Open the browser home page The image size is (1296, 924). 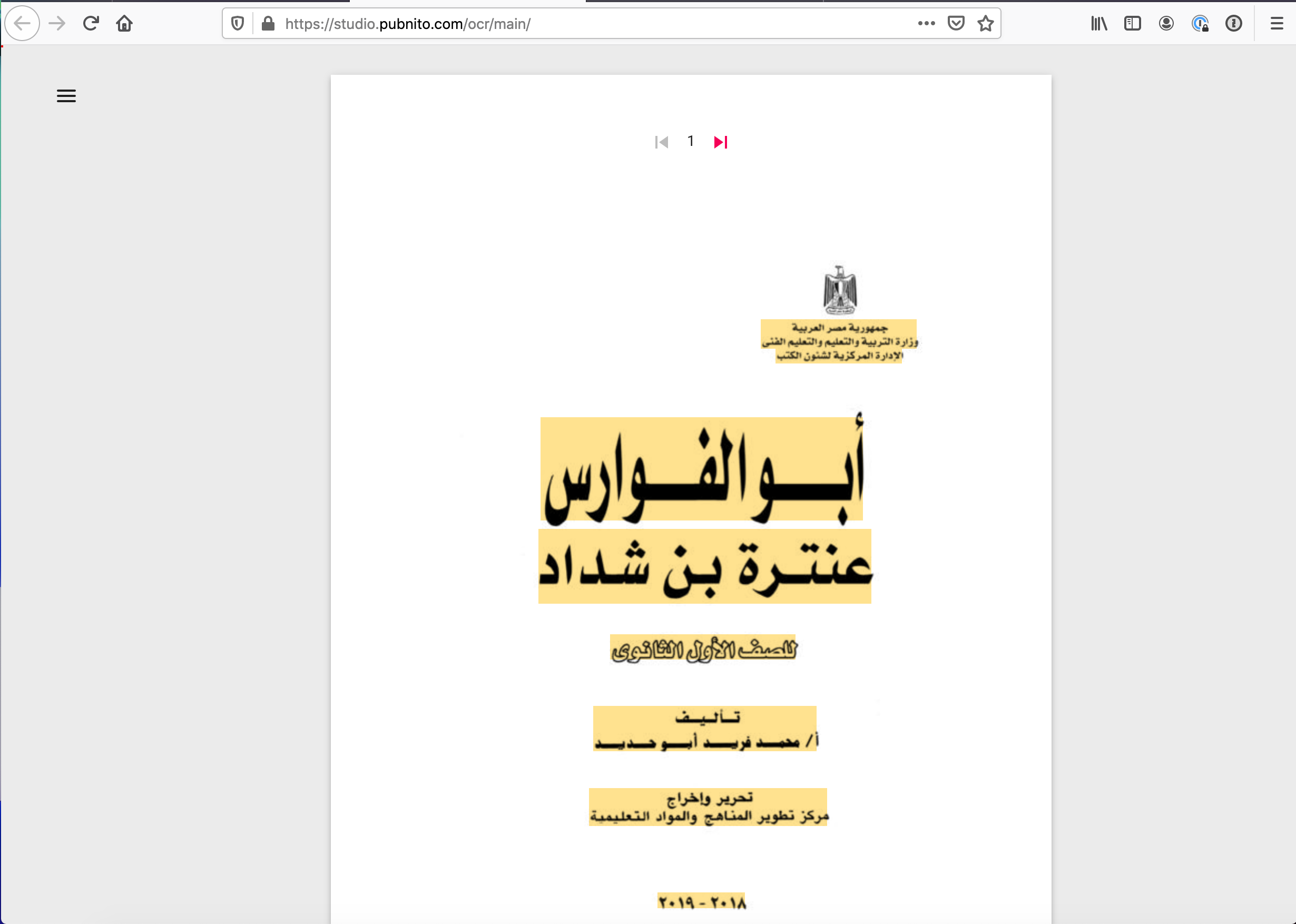[x=124, y=23]
